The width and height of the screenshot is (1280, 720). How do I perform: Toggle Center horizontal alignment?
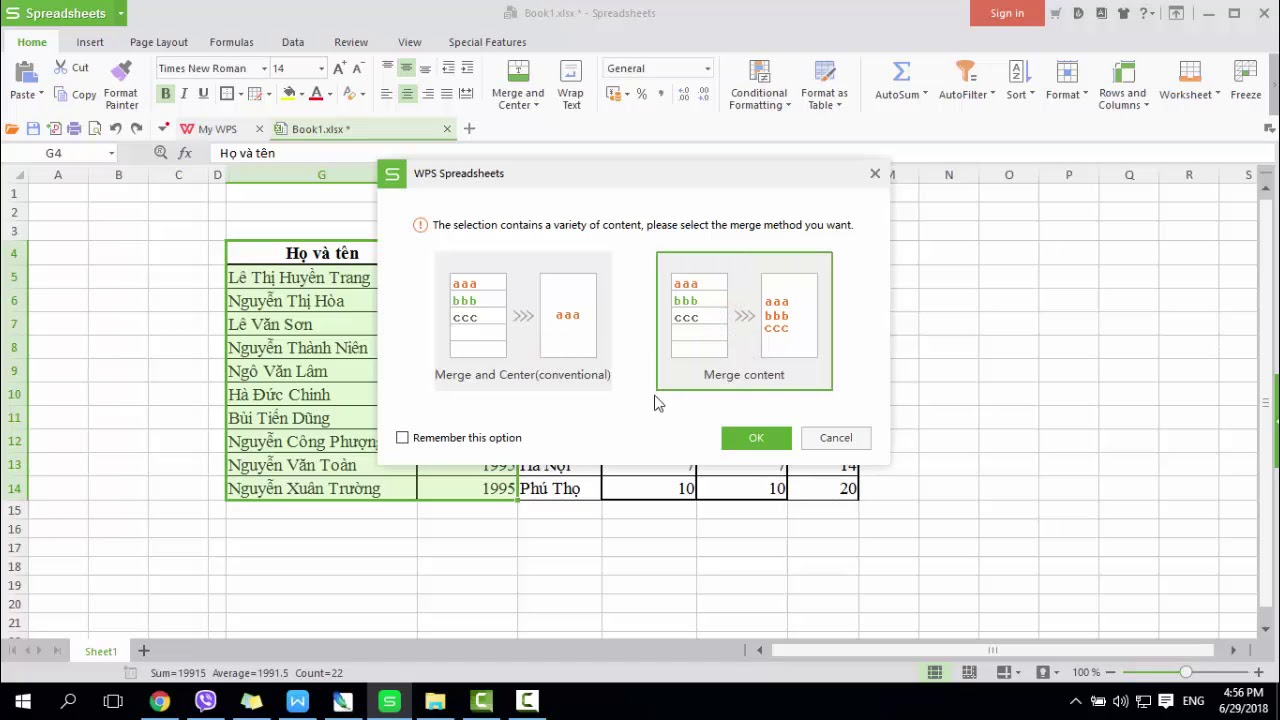407,94
